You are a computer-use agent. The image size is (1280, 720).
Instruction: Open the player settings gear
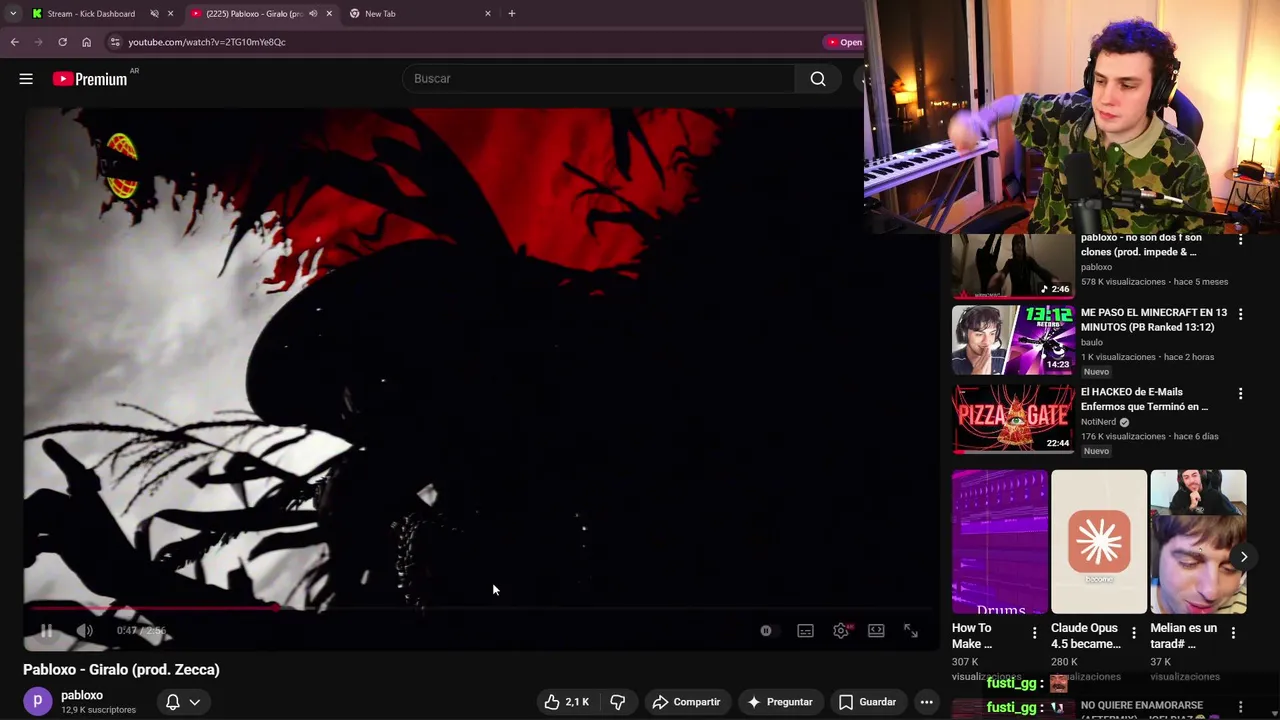[841, 631]
